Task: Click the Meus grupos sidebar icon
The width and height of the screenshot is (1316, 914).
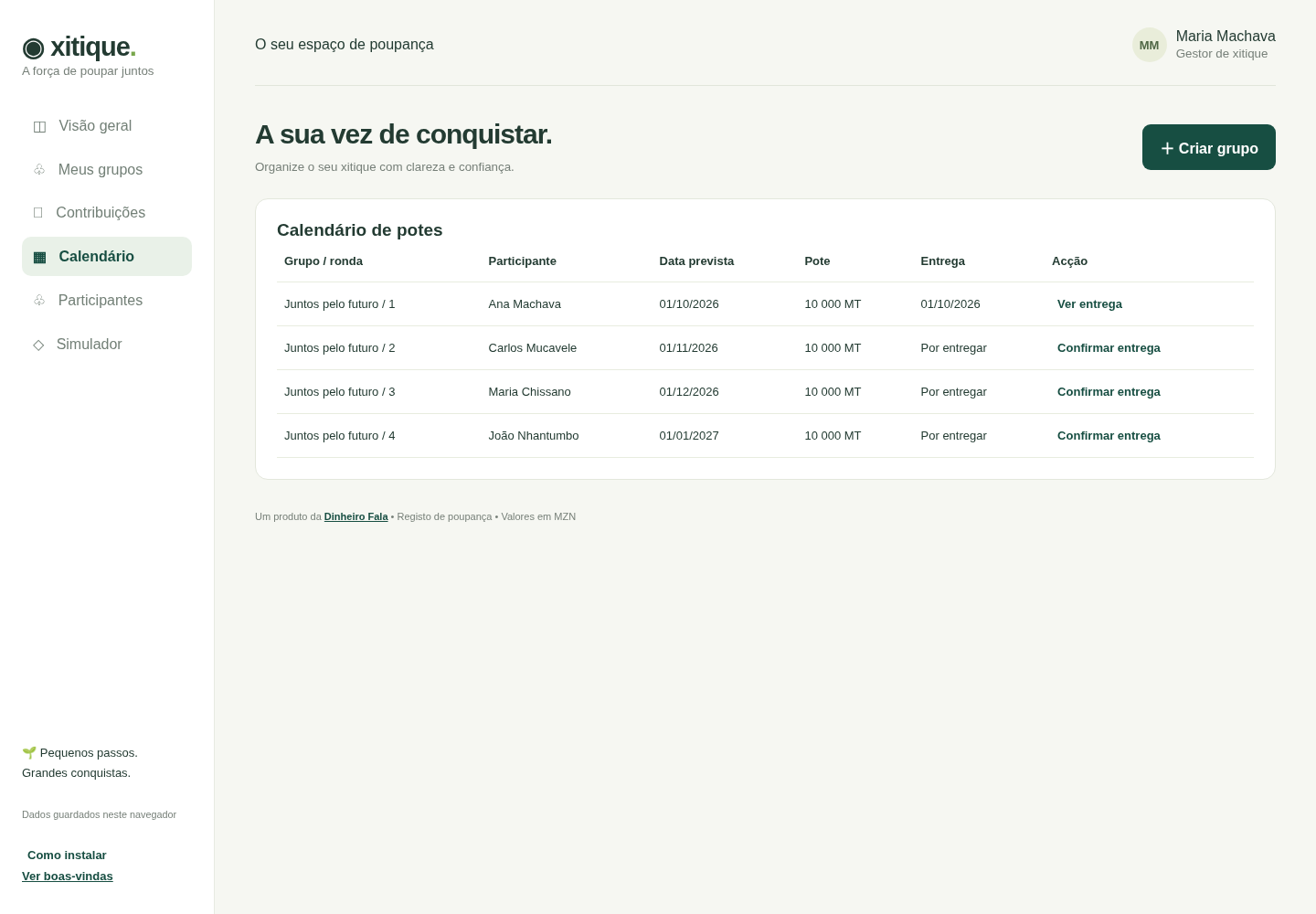Action: [39, 170]
